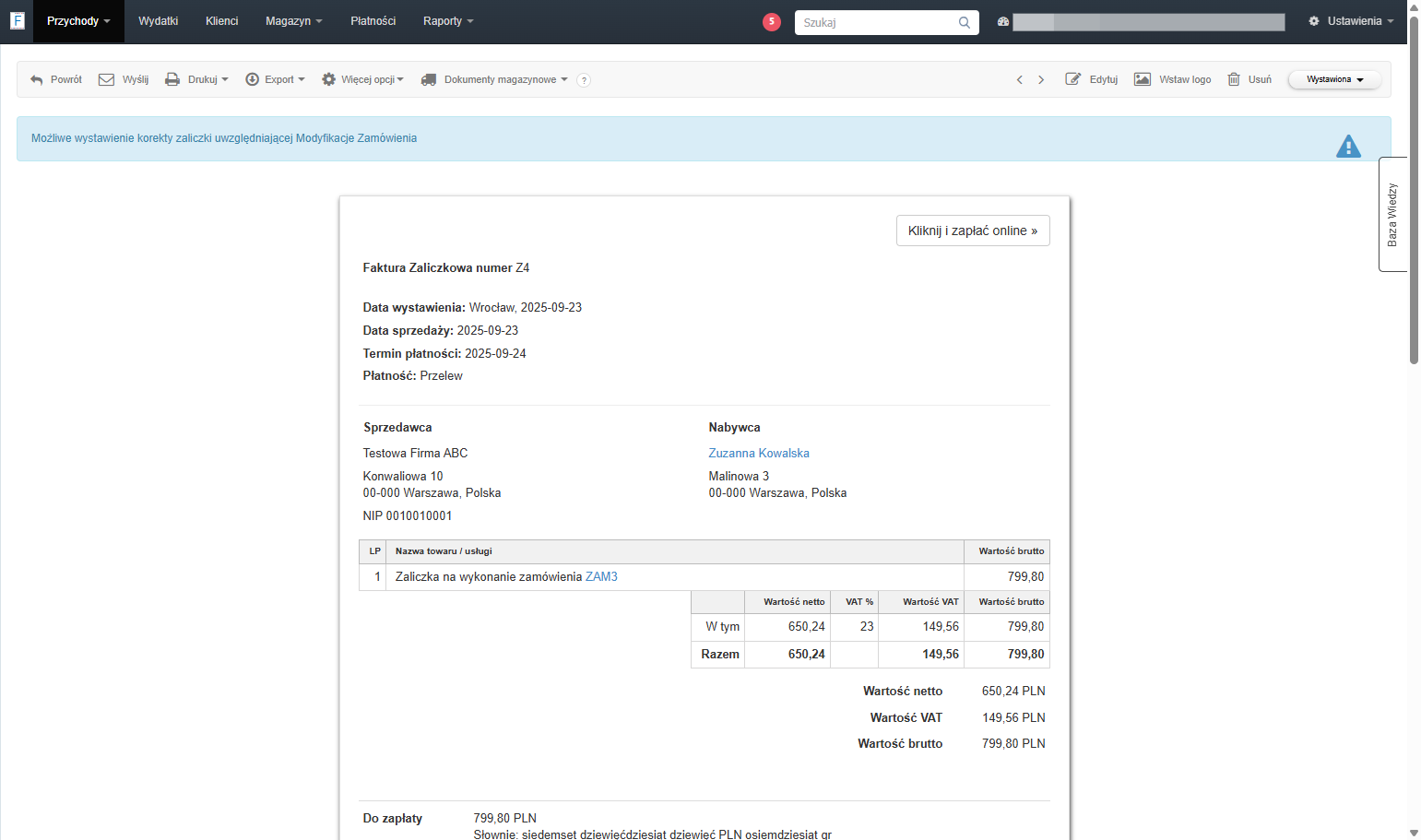Viewport: 1421px width, 840px height.
Task: Click the search magnifier icon
Action: pyautogui.click(x=964, y=22)
